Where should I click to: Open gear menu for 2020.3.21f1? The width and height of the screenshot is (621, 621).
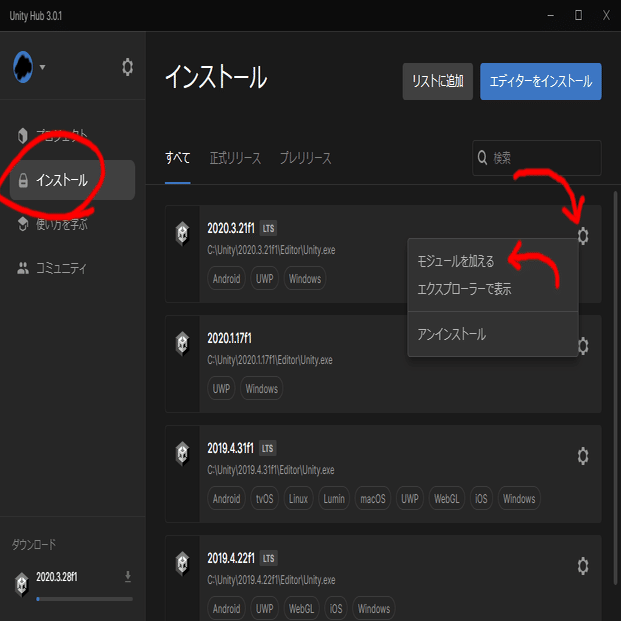coord(583,236)
